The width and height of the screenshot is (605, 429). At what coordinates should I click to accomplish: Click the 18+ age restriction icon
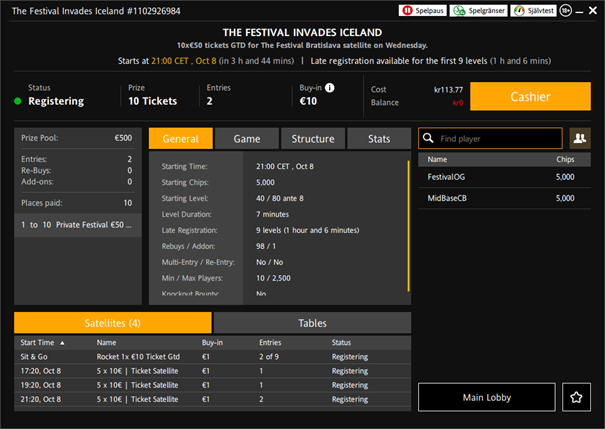tap(567, 10)
